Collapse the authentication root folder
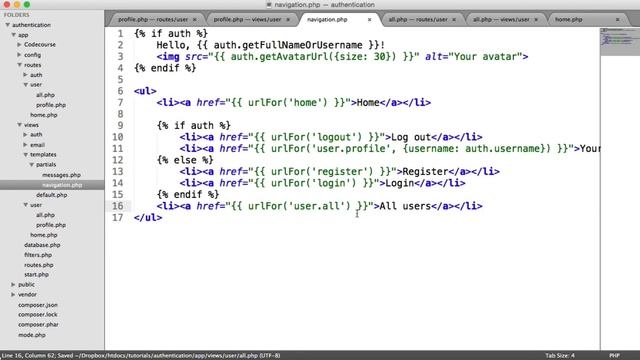This screenshot has width=640, height=360. (7, 25)
